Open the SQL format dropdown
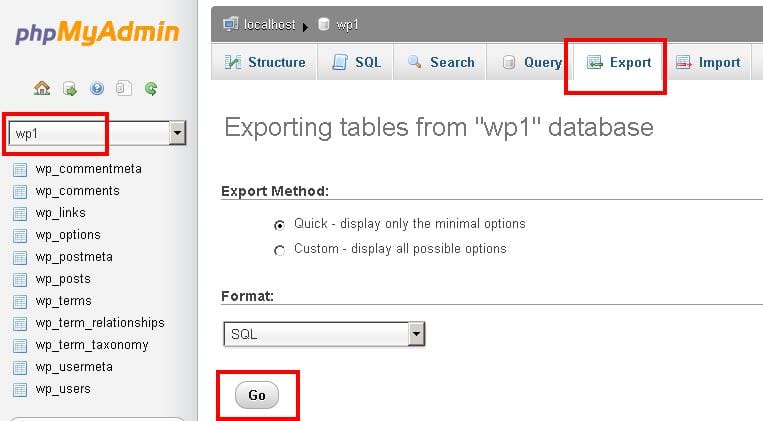 pyautogui.click(x=324, y=334)
